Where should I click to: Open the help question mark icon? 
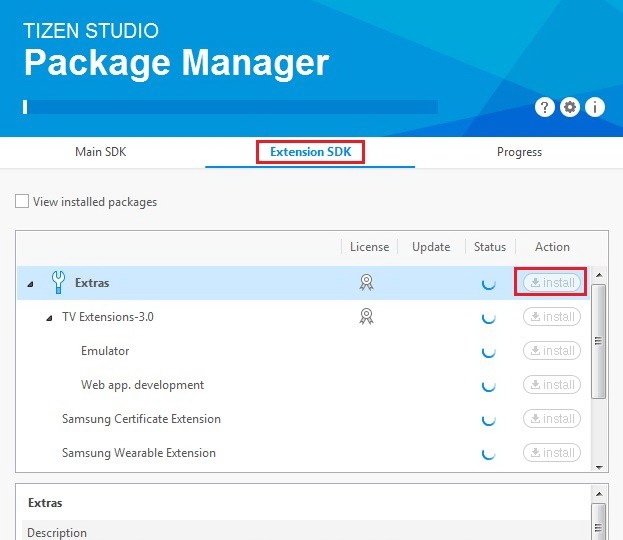[545, 107]
